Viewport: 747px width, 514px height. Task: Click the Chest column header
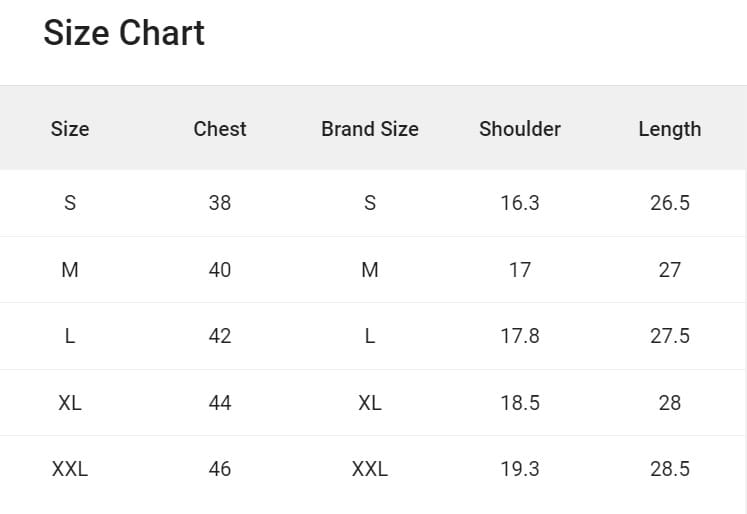tap(220, 129)
